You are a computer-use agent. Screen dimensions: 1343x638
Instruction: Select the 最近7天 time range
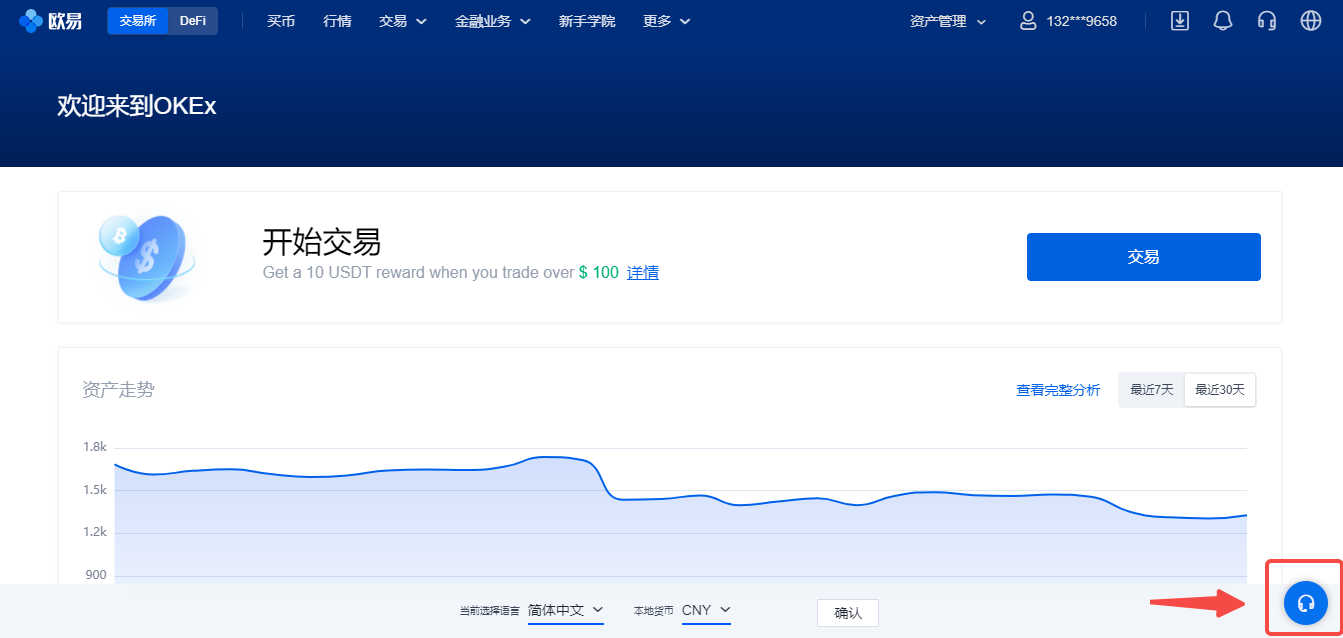pyautogui.click(x=1152, y=390)
